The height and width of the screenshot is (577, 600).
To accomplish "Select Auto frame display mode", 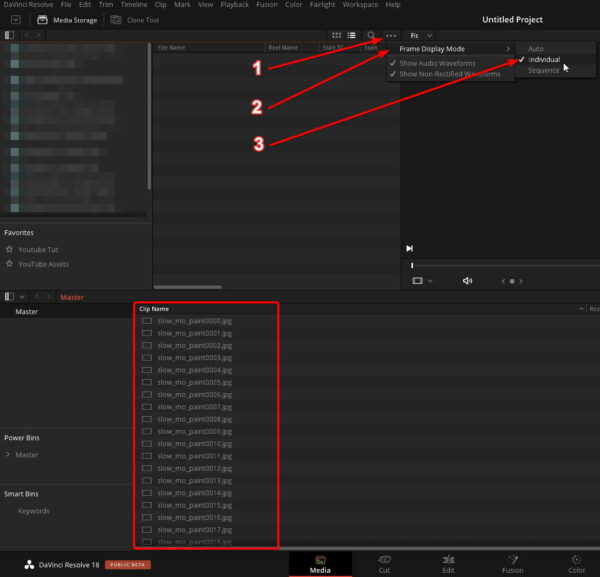I will [536, 49].
